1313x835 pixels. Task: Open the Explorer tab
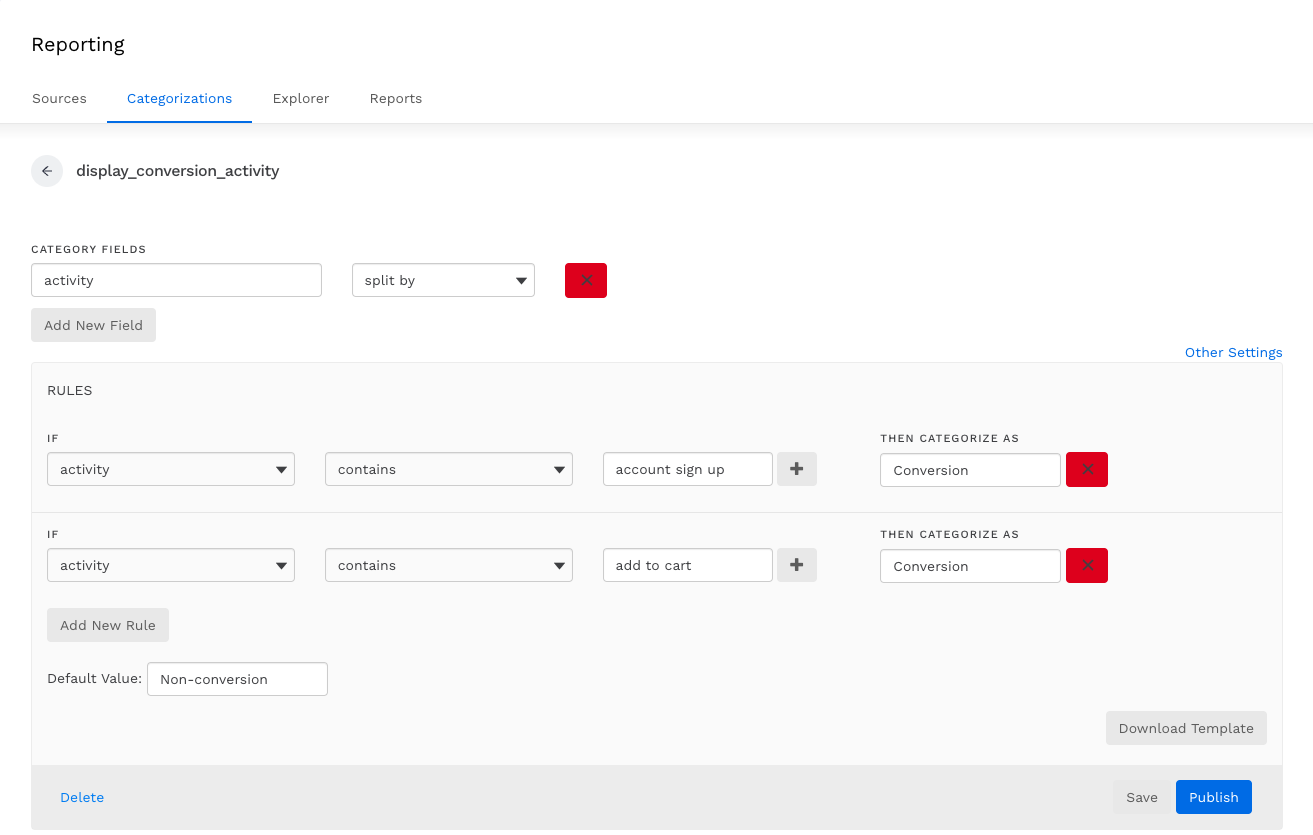(x=301, y=99)
